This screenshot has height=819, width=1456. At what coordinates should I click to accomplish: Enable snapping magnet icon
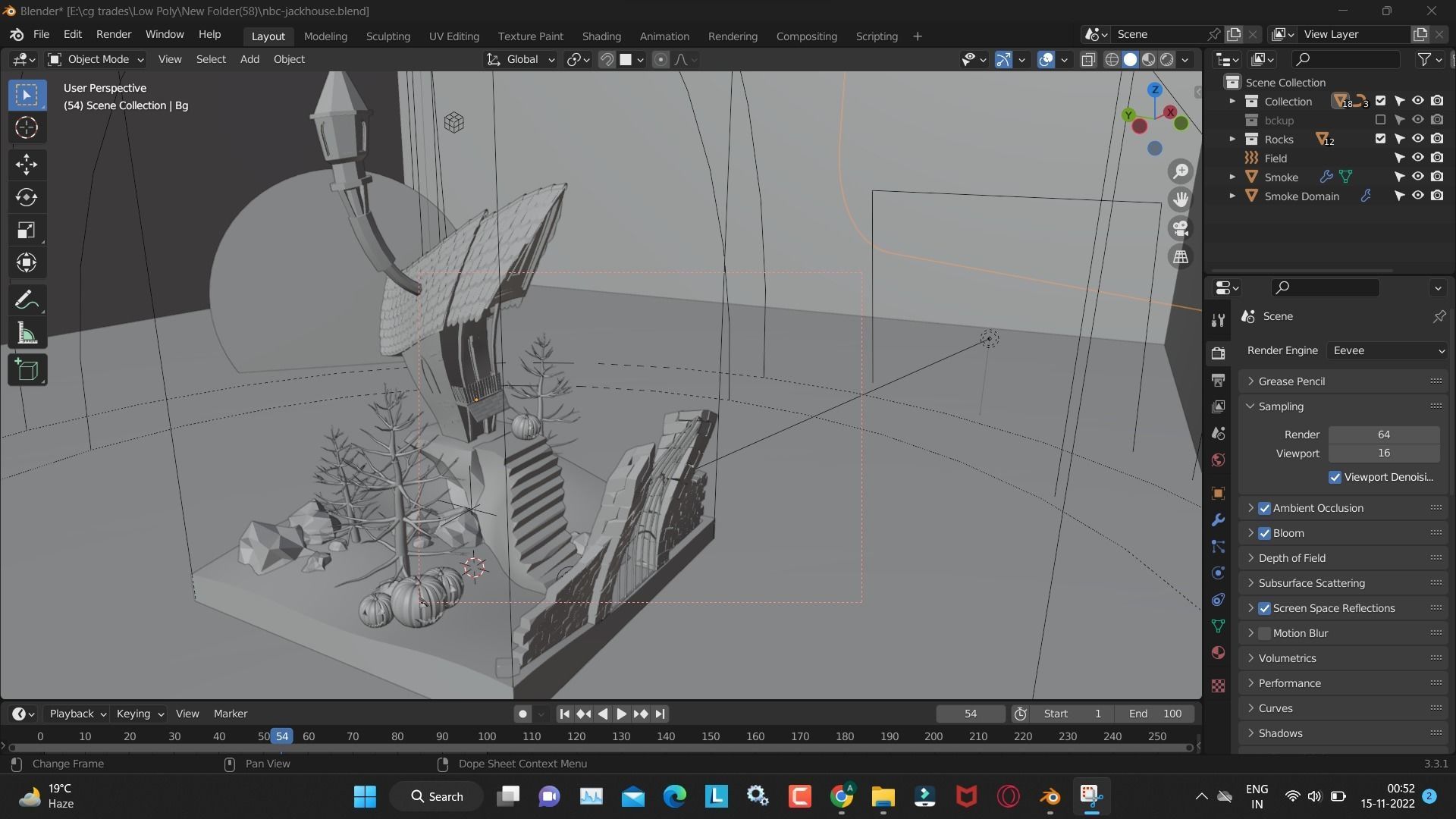(x=607, y=59)
